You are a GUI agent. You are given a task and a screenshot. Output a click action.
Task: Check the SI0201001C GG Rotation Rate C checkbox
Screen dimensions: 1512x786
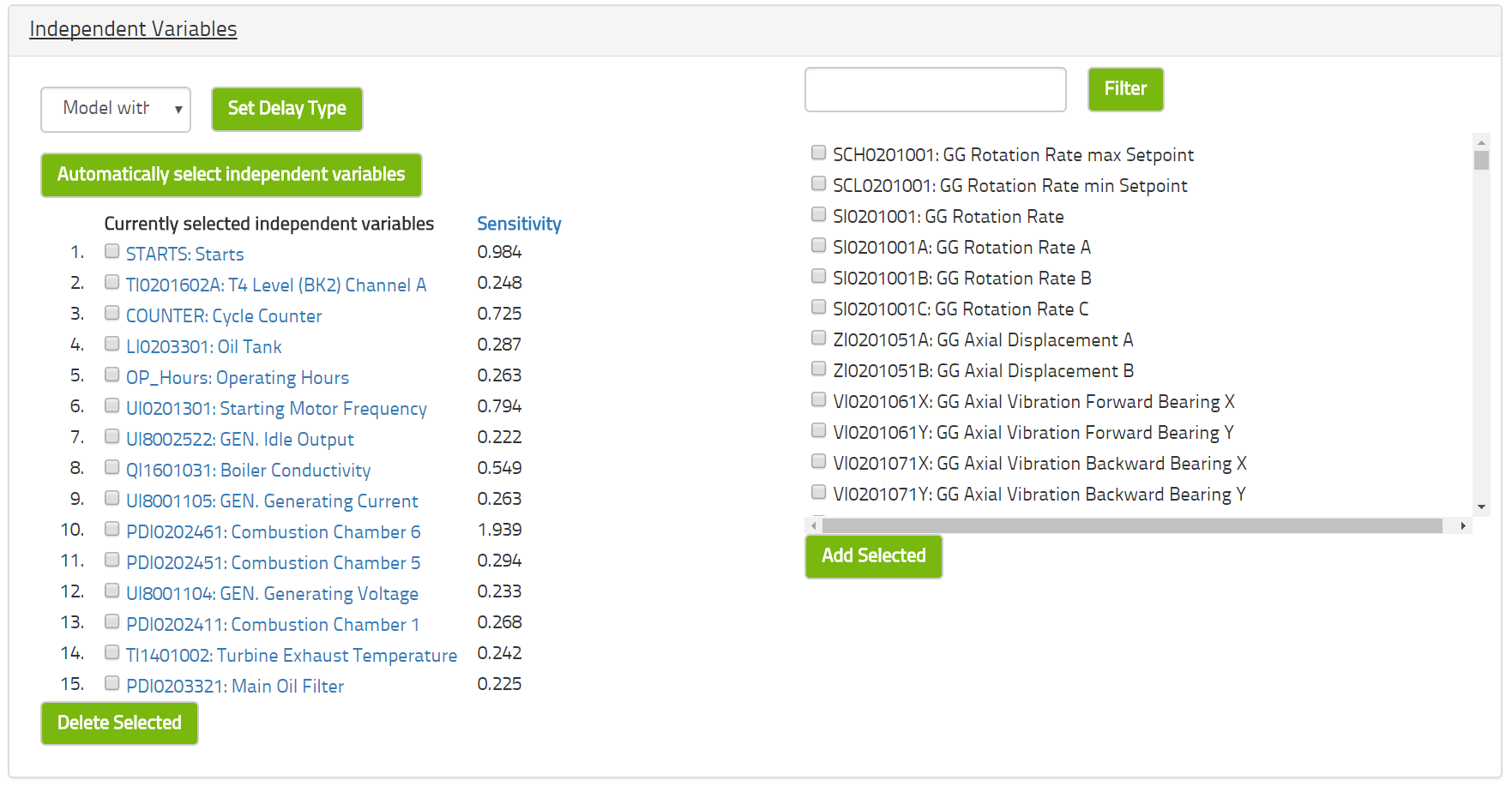(x=819, y=307)
